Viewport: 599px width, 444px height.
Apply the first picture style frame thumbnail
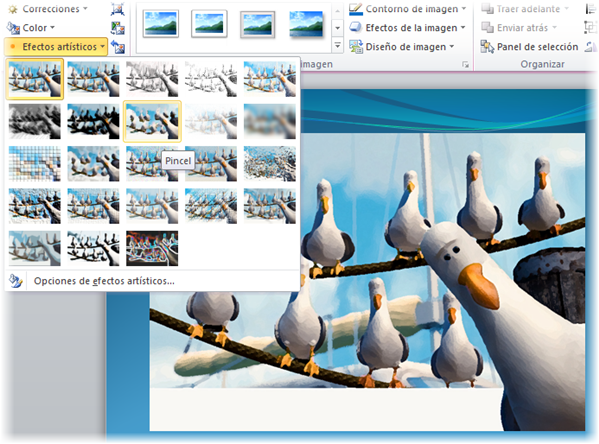[x=161, y=24]
